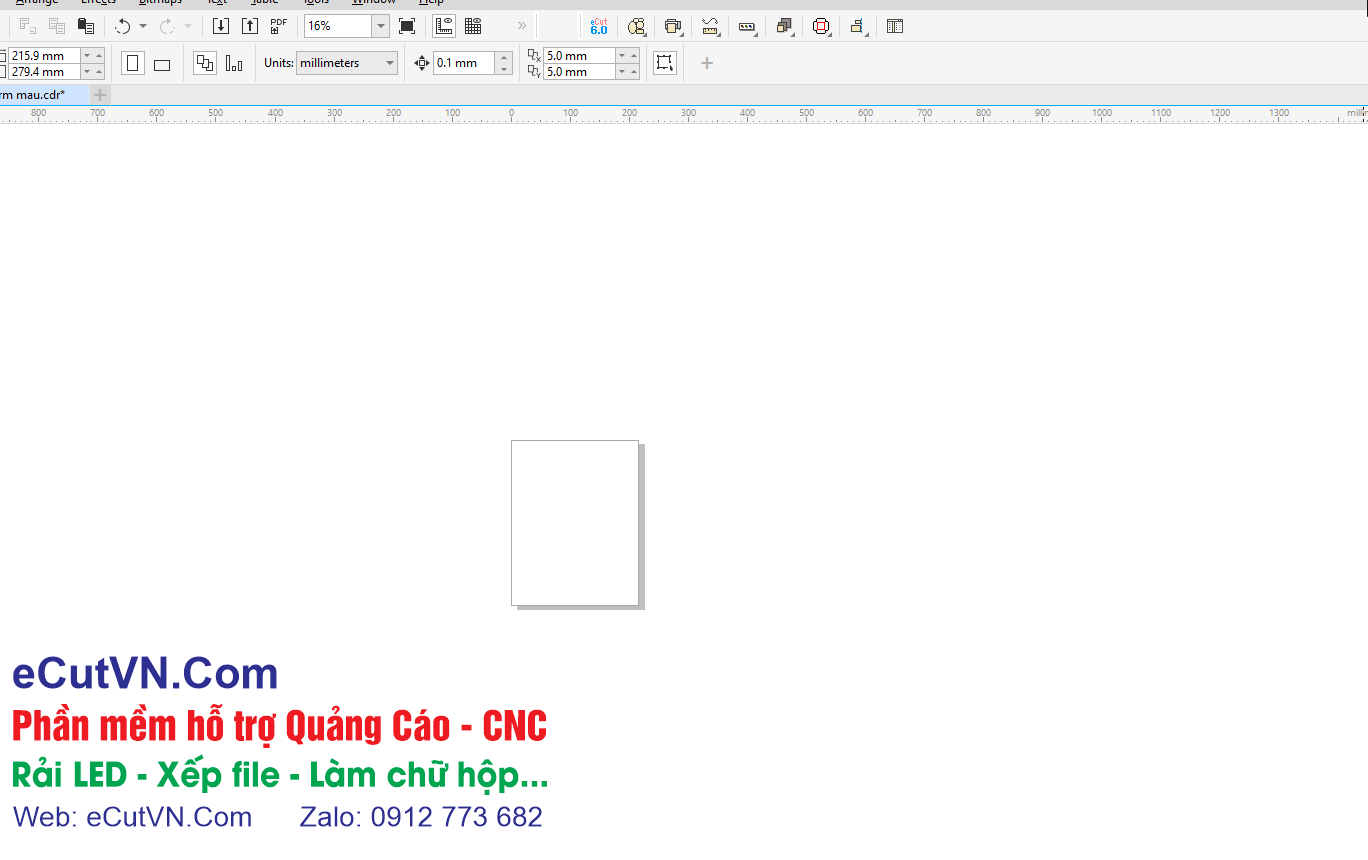Screen dimensions: 1368x860
Task: Set page orientation to Landscape
Action: tap(162, 64)
